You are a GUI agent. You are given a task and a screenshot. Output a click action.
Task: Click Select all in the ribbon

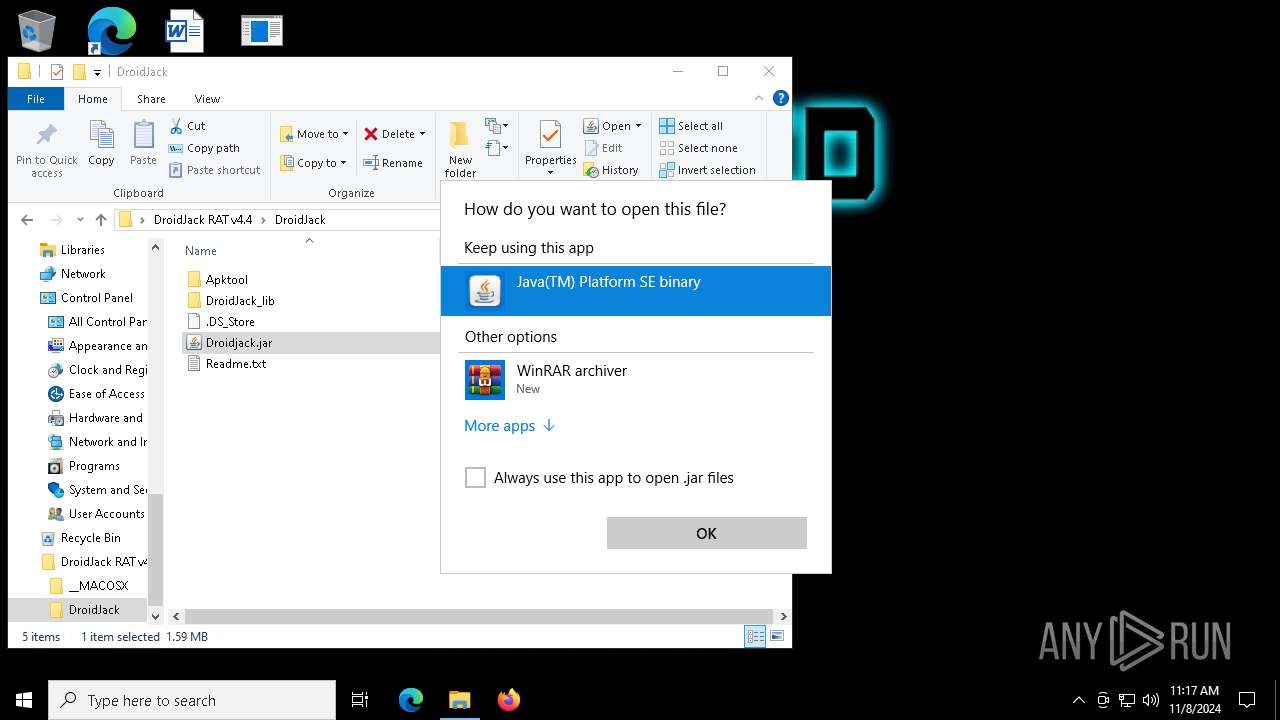coord(691,126)
